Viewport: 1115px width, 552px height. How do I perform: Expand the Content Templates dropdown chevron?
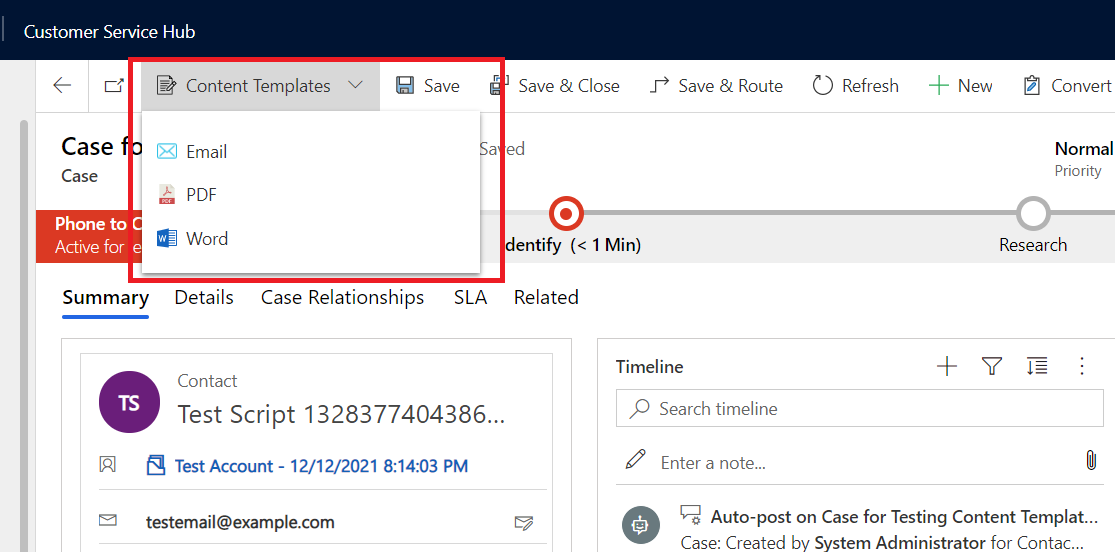pyautogui.click(x=355, y=86)
